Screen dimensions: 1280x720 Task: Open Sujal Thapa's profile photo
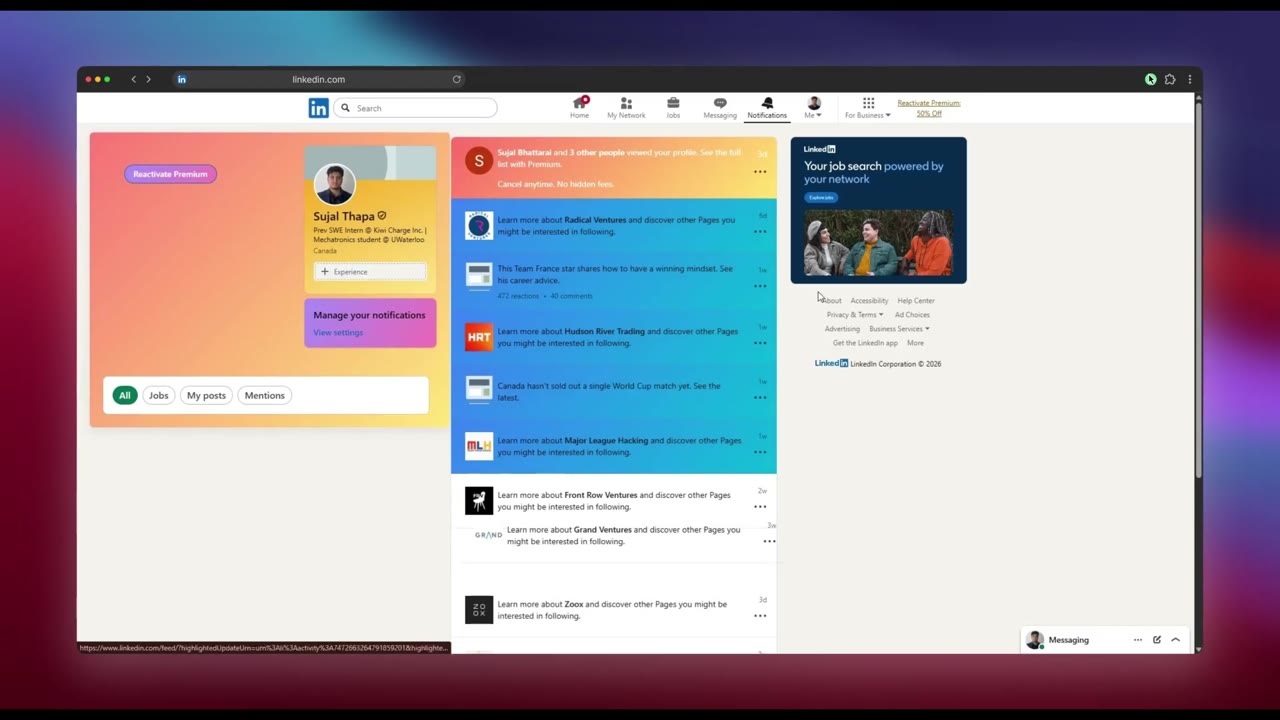335,185
